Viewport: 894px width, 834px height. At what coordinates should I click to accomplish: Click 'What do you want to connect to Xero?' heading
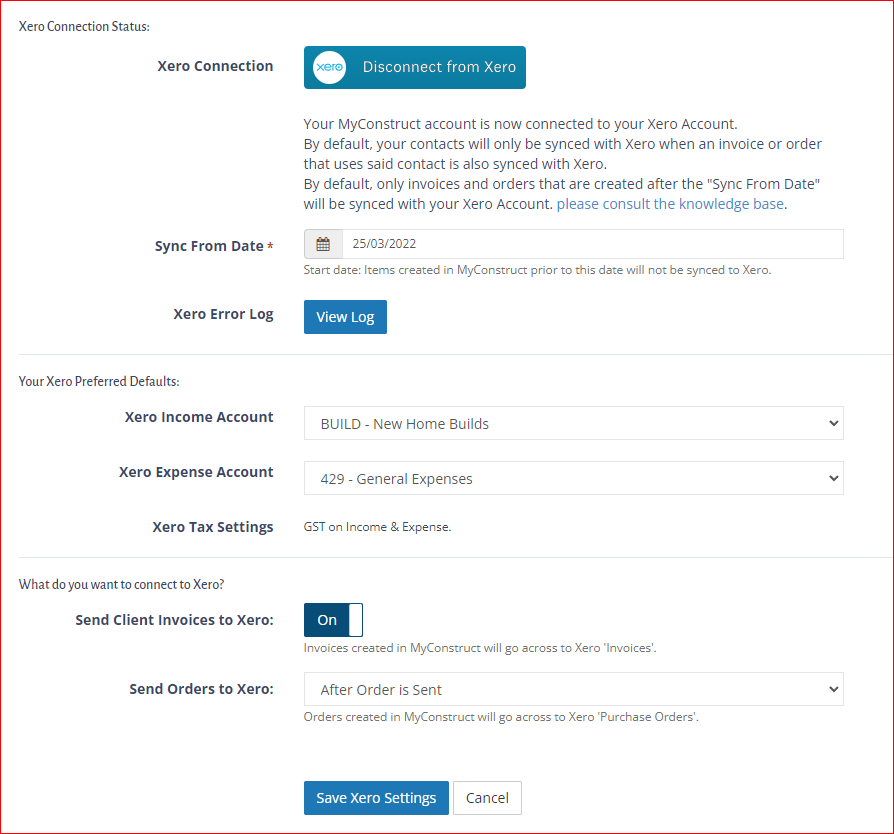pos(121,584)
